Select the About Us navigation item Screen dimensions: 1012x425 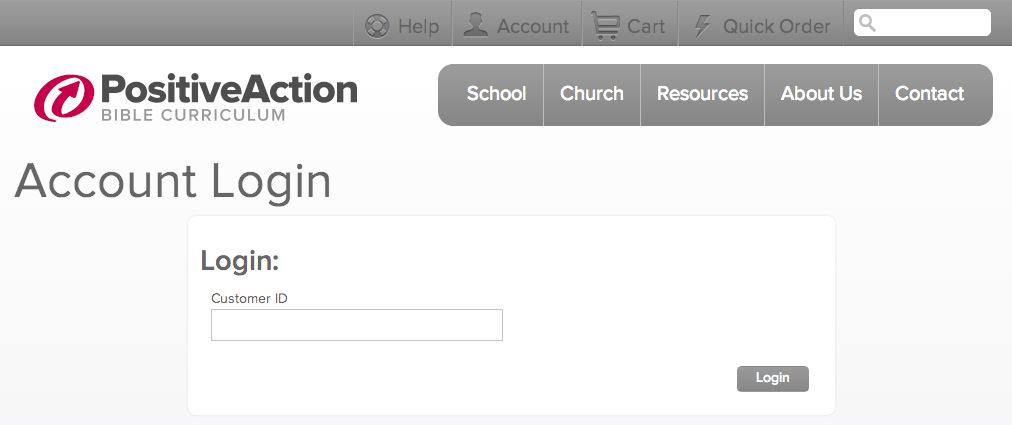(821, 94)
